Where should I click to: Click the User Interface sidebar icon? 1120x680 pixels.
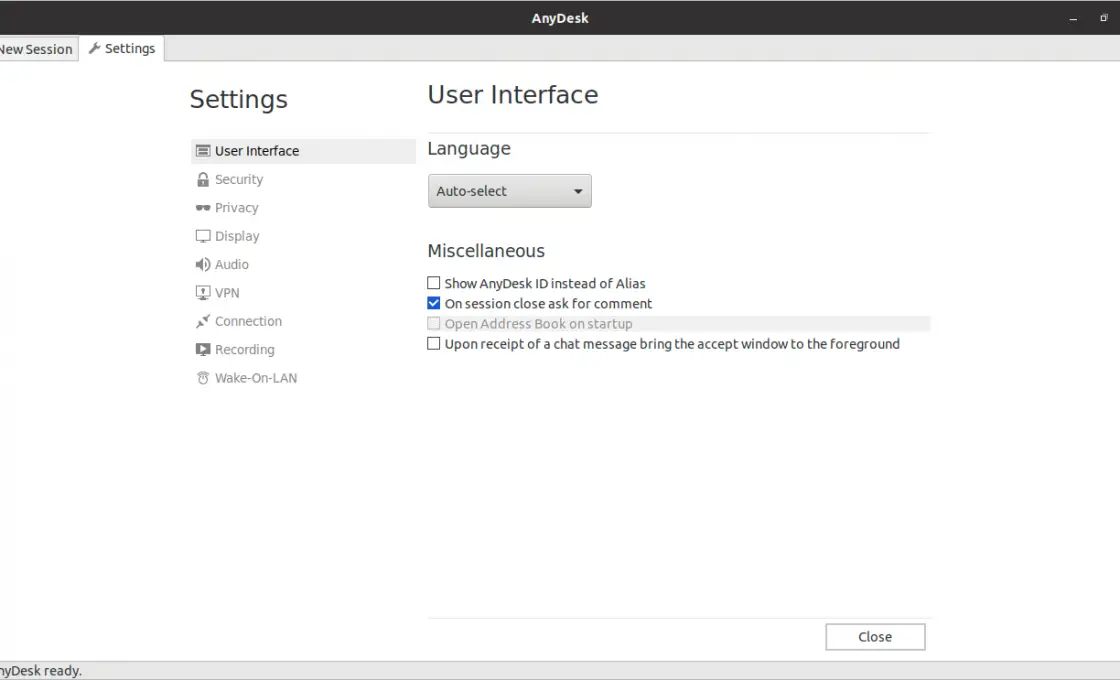203,151
